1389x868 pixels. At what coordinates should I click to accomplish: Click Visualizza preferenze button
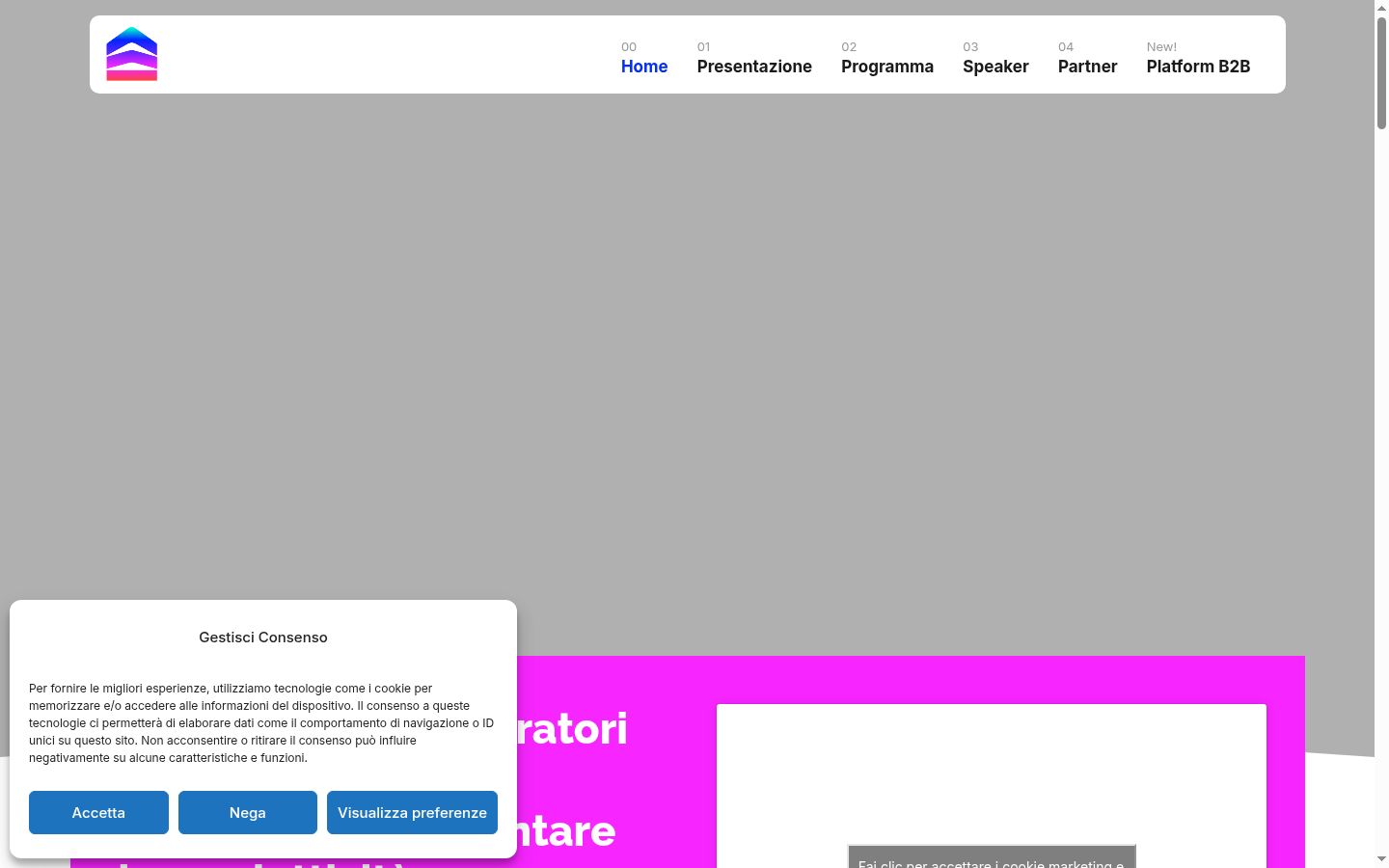click(x=412, y=812)
